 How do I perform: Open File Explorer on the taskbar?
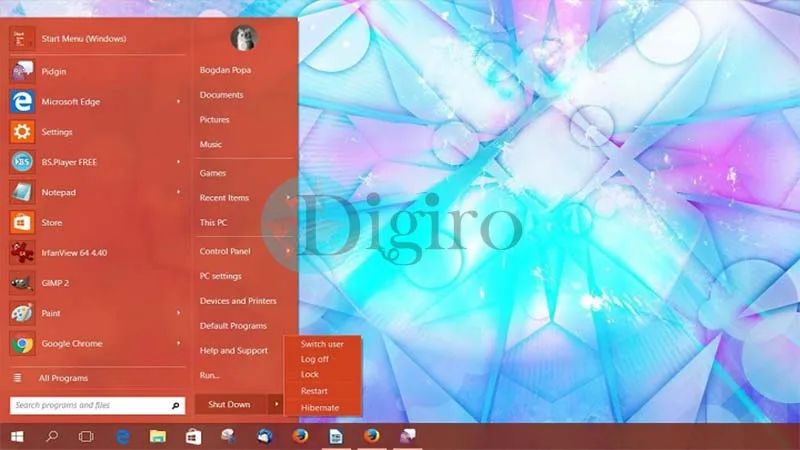point(158,437)
